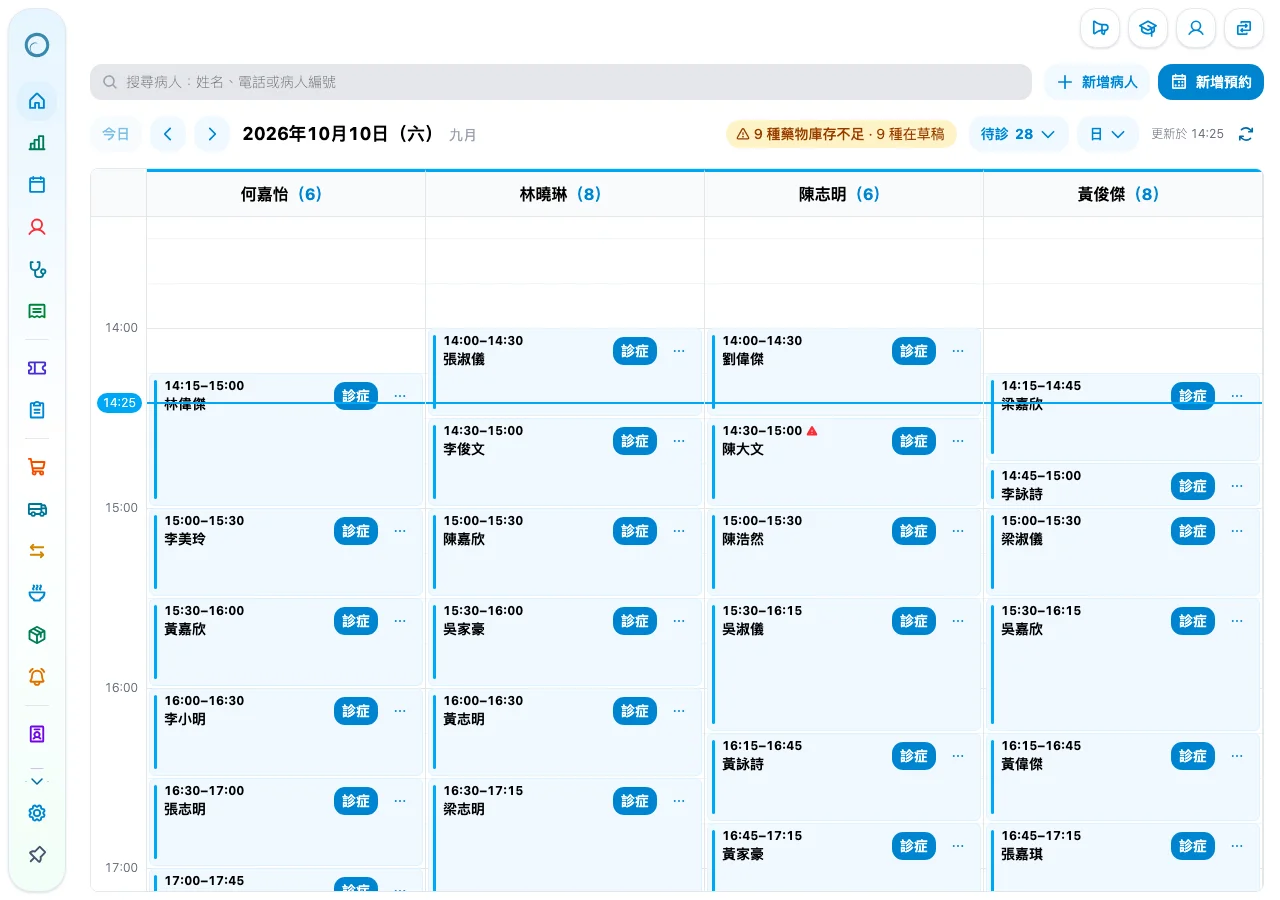Toggle the pin icon at sidebar bottom
Viewport: 1280px width, 900px height.
tap(37, 855)
